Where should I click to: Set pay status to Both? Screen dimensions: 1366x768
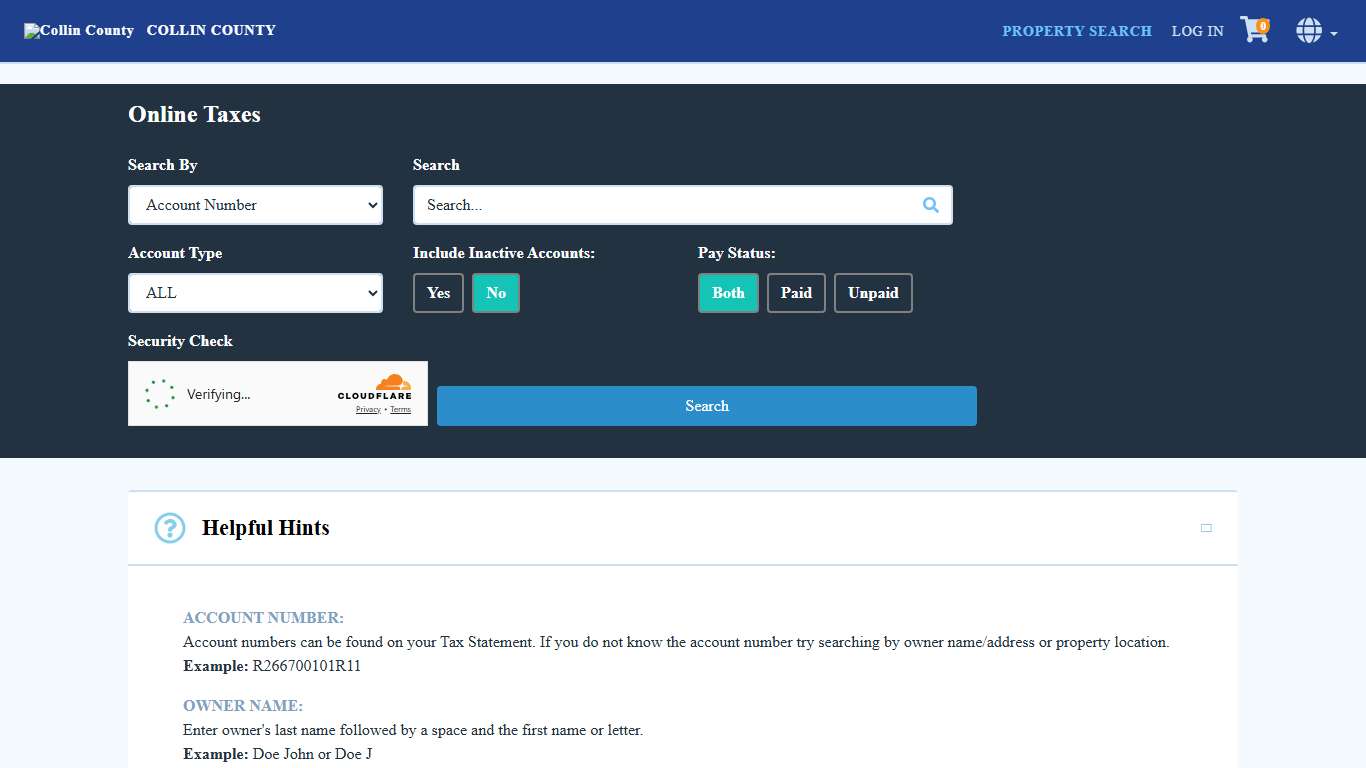[728, 293]
